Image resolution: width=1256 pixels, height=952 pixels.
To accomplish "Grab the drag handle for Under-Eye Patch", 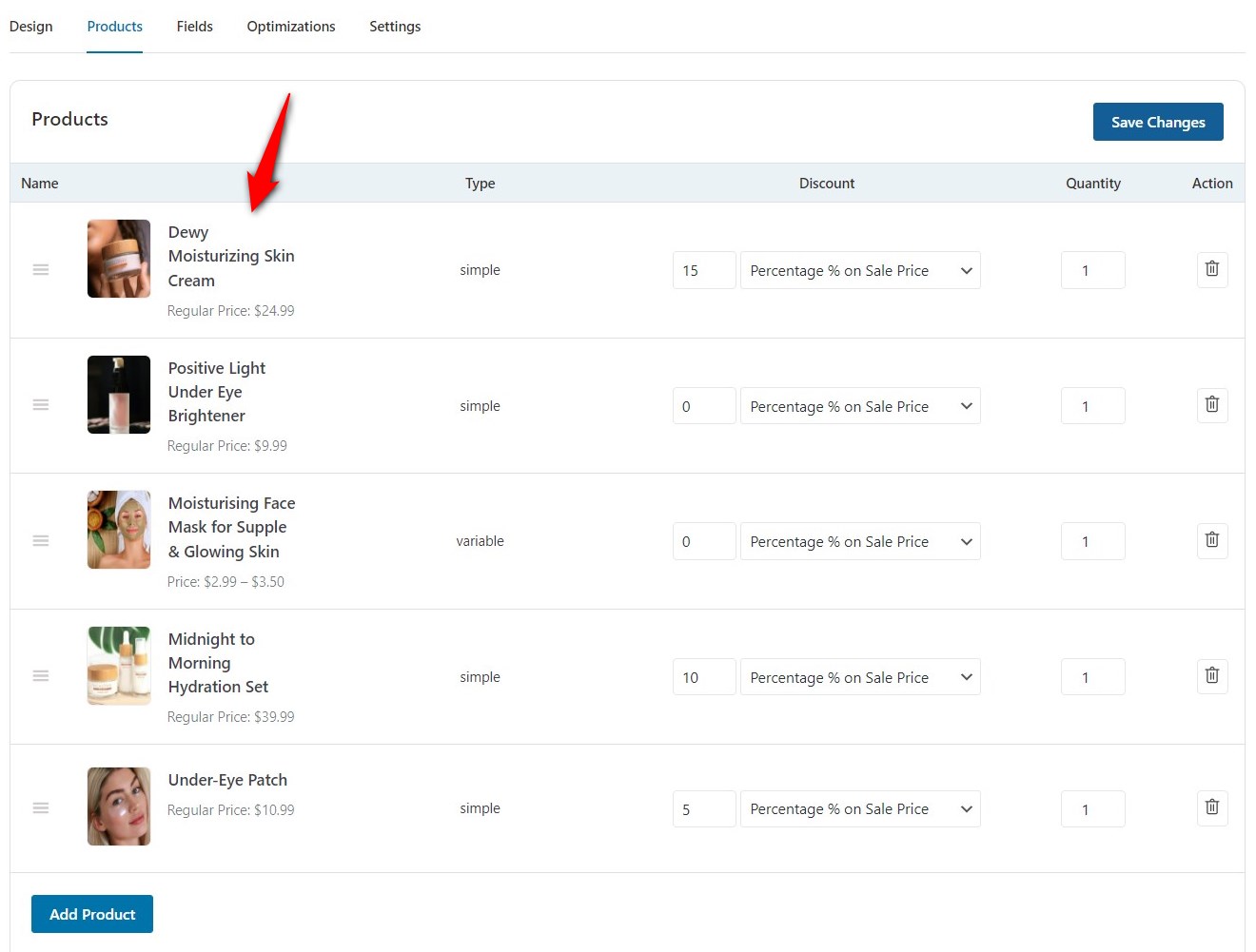I will 41,807.
